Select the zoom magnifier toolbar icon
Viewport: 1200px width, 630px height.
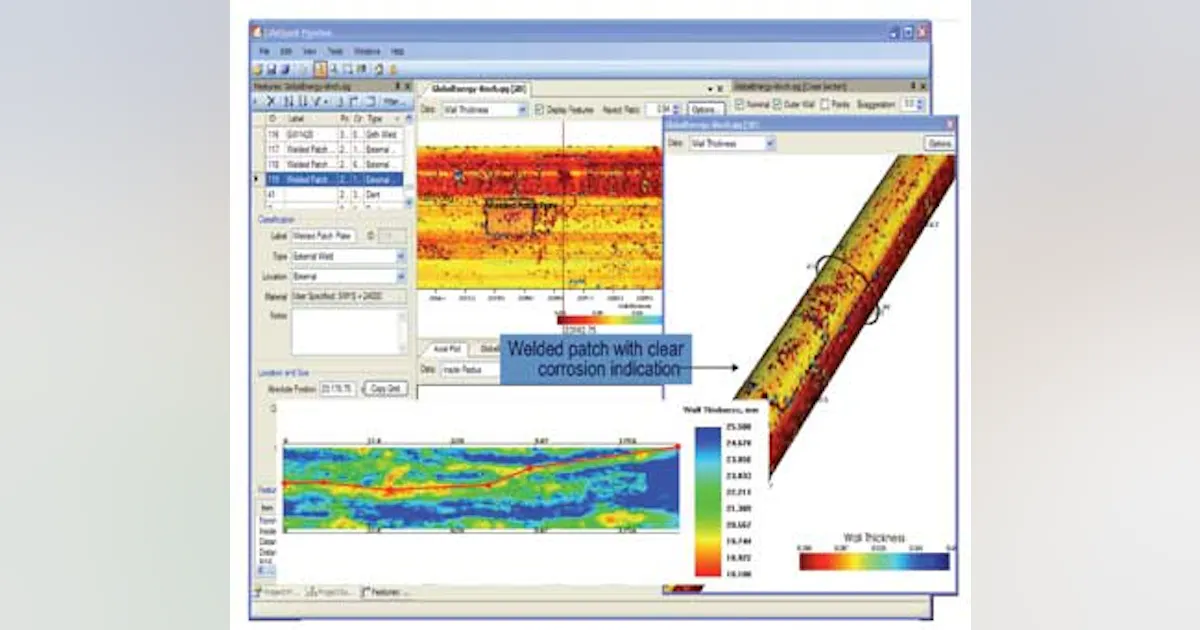[x=334, y=69]
